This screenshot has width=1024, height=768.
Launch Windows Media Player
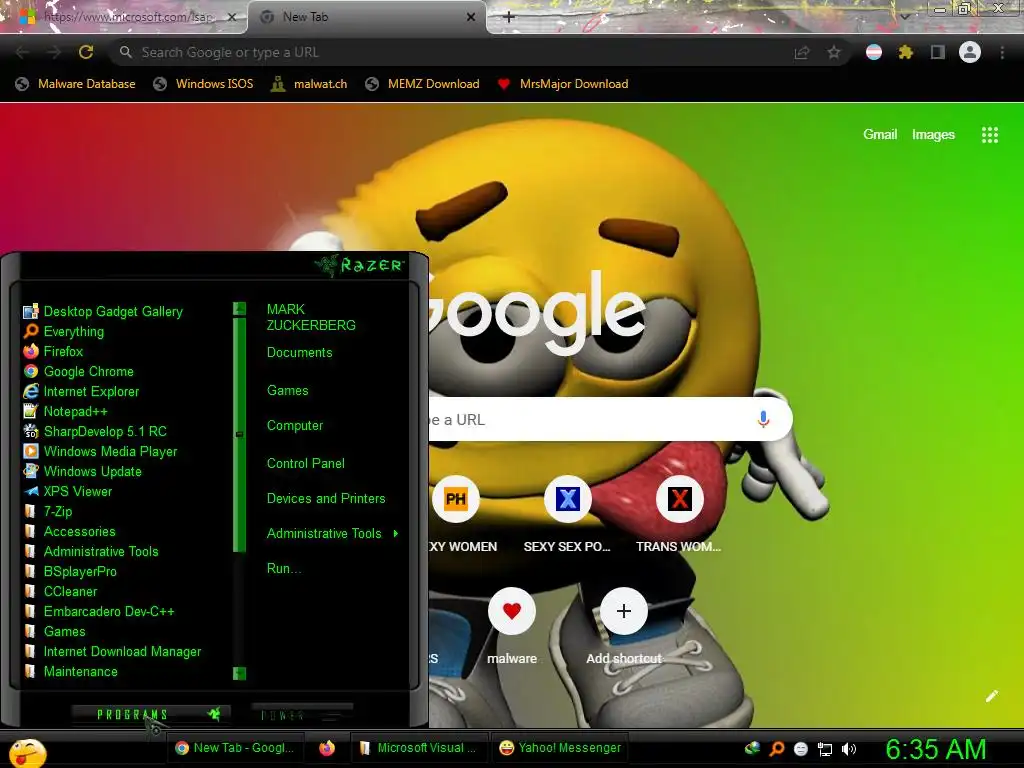click(100, 451)
